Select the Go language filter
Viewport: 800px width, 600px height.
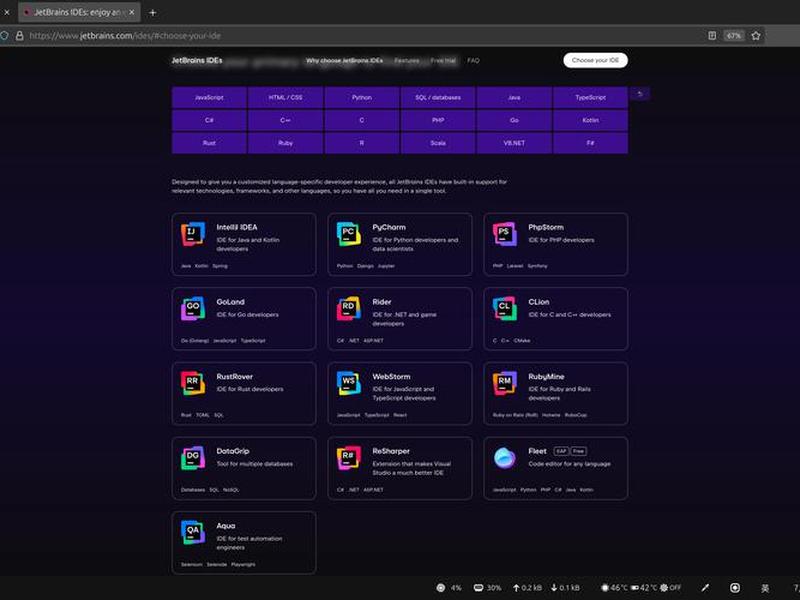[x=514, y=120]
